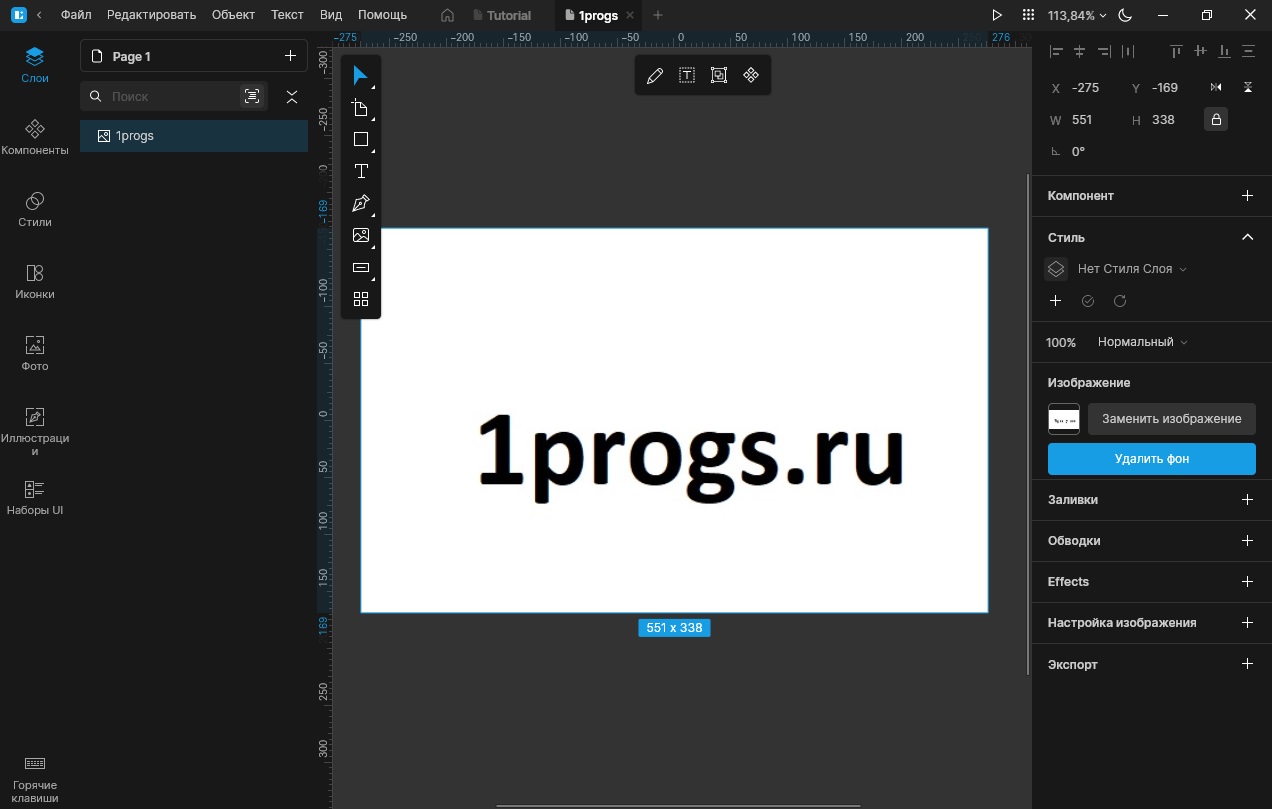
Task: Add a fill in Заливки
Action: [x=1247, y=499]
